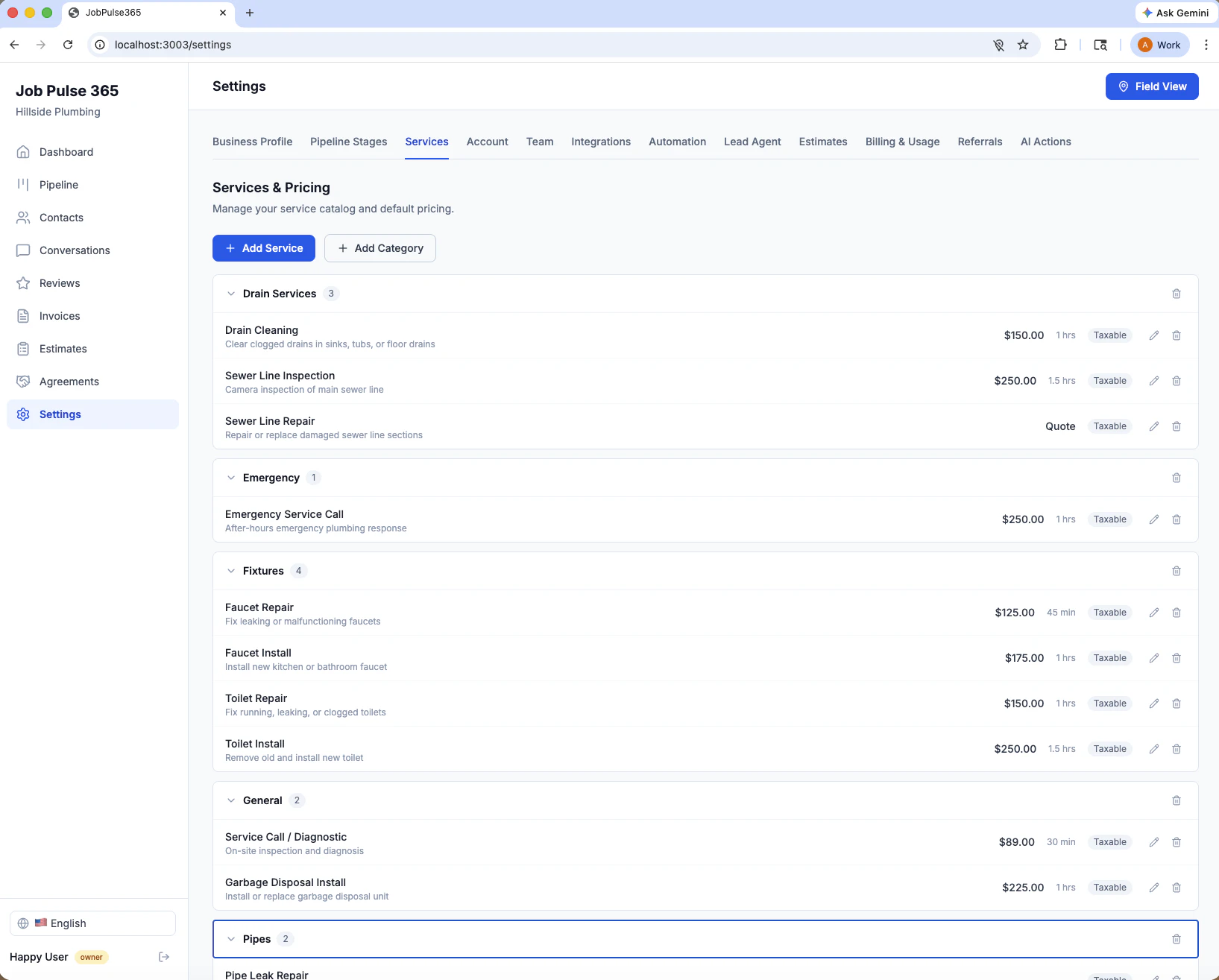Open the AI Actions tab
Viewport: 1219px width, 980px height.
1045,142
